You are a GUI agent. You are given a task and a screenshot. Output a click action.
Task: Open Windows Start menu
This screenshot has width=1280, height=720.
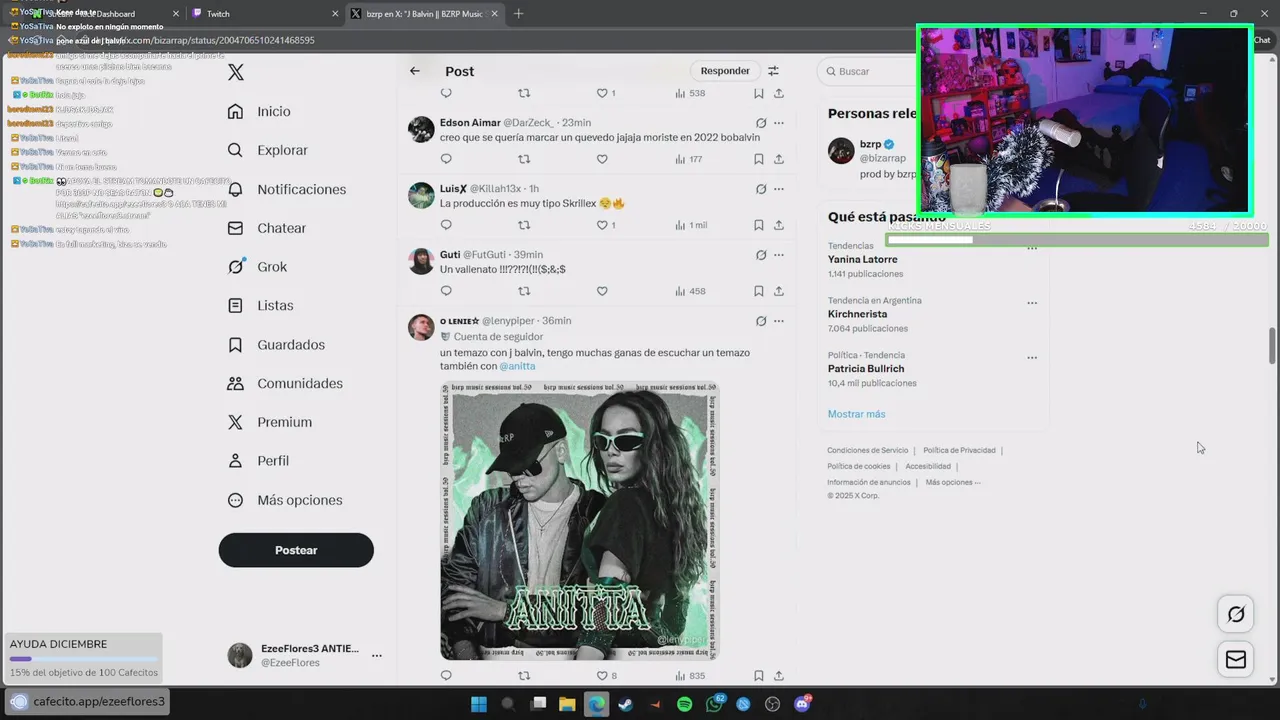pyautogui.click(x=478, y=704)
